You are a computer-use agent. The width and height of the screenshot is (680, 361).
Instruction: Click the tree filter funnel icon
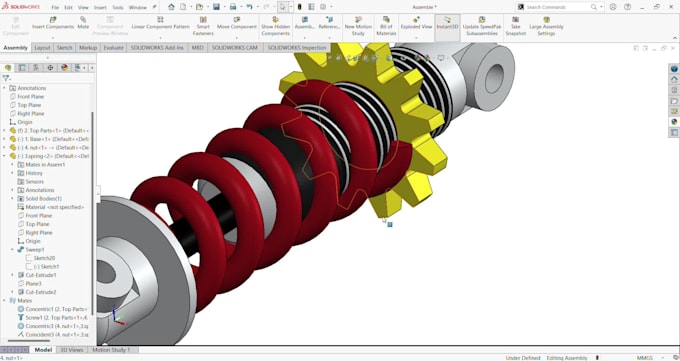[x=6, y=79]
